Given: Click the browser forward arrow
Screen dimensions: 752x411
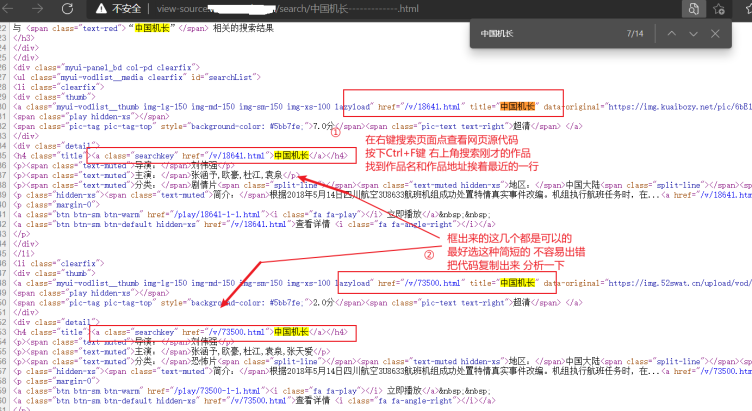Looking at the screenshot, I should 40,9.
